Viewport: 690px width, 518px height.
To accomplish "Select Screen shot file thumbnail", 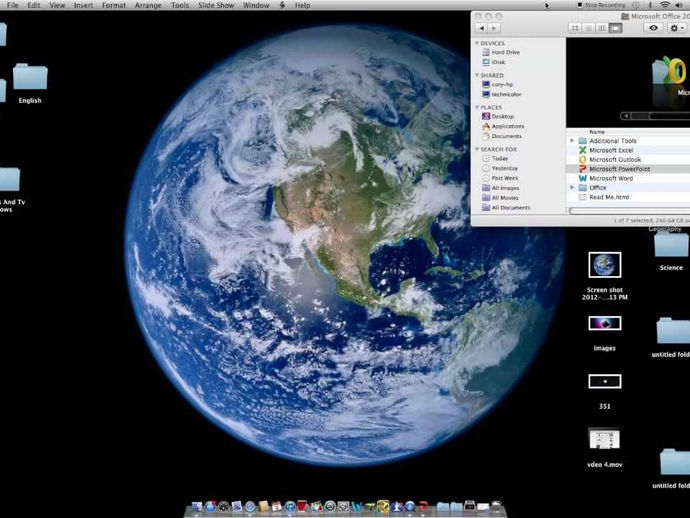I will (x=605, y=265).
